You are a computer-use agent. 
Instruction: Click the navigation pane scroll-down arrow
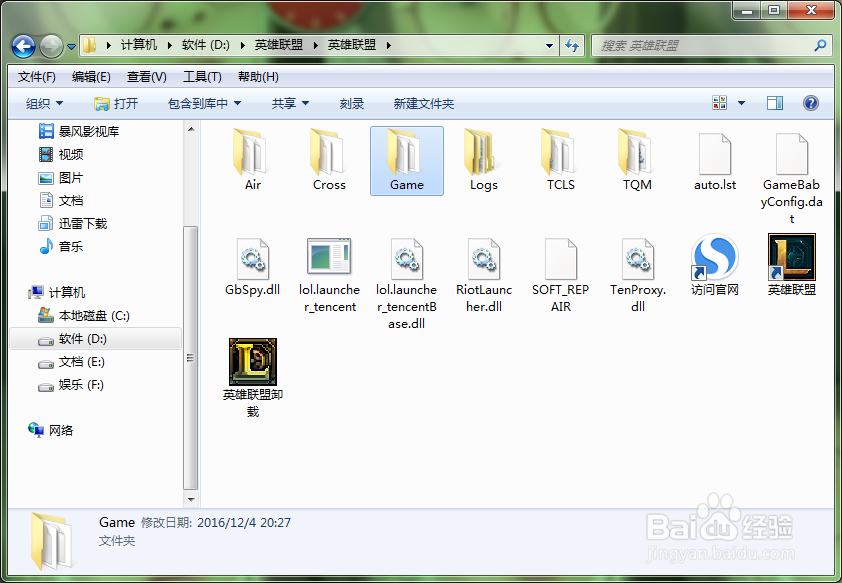click(191, 499)
